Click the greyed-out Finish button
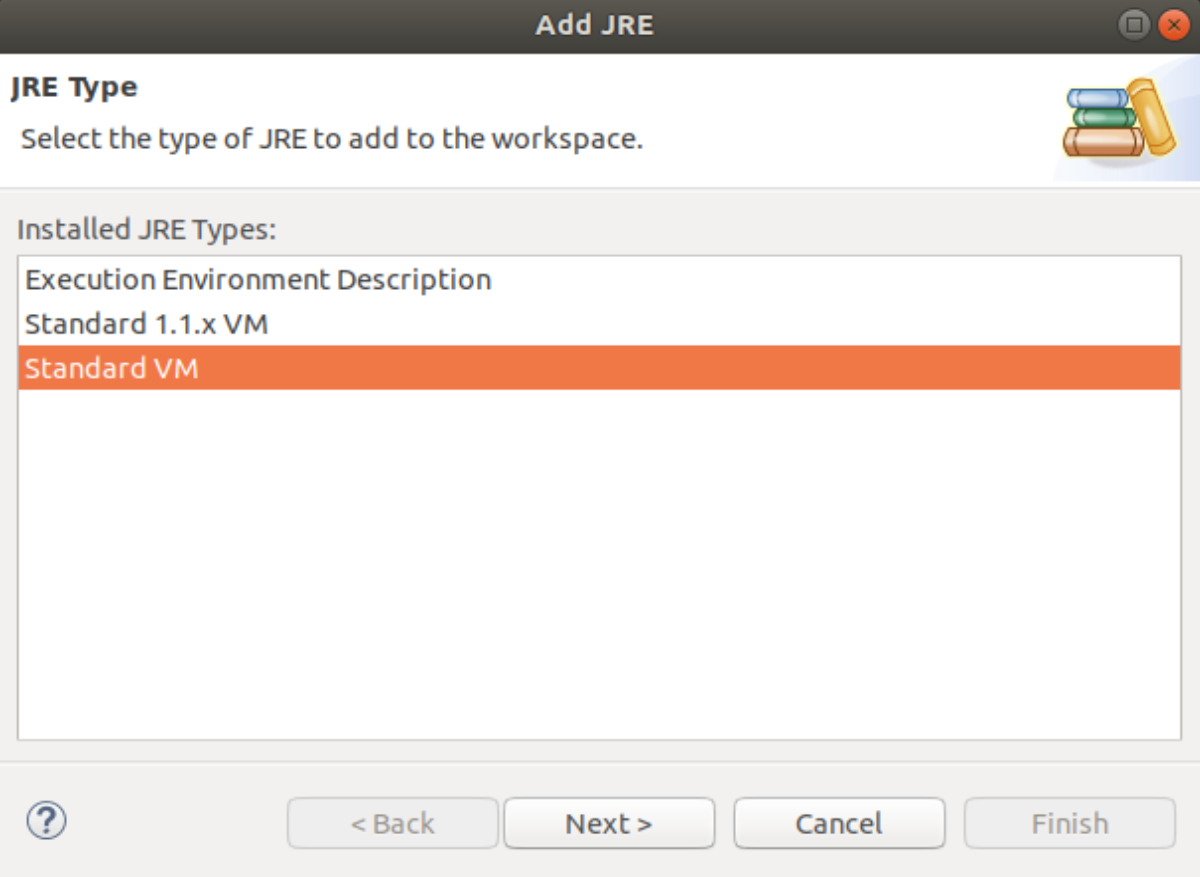Image resolution: width=1200 pixels, height=877 pixels. pos(1069,823)
